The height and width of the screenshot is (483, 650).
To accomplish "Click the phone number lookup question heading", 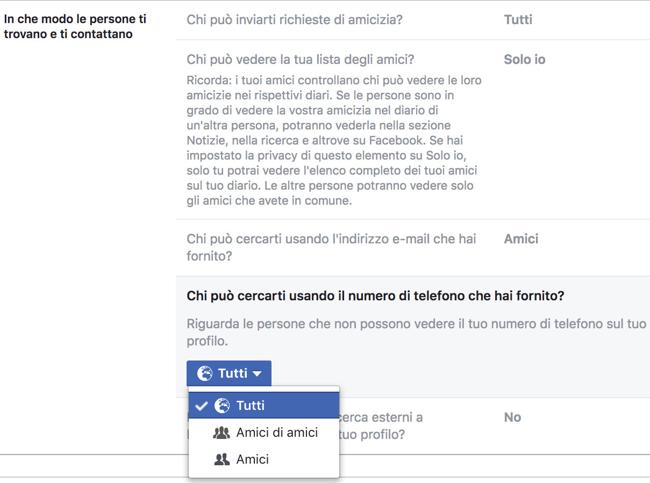I will (375, 297).
